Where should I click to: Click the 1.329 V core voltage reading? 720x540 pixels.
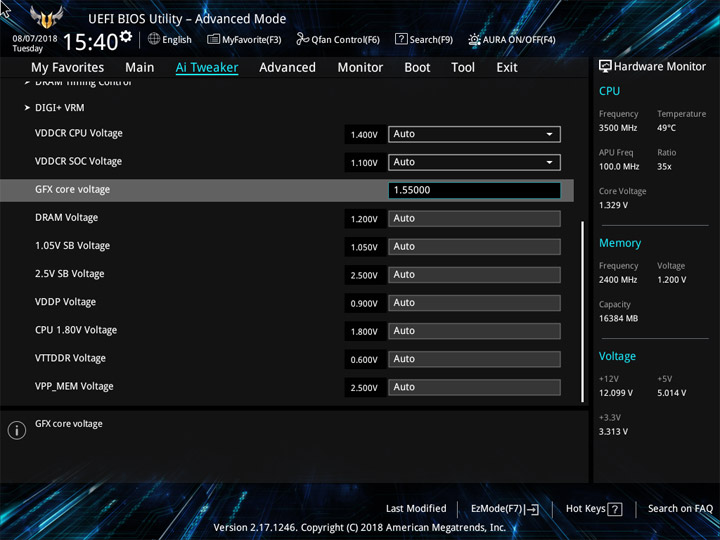[613, 205]
